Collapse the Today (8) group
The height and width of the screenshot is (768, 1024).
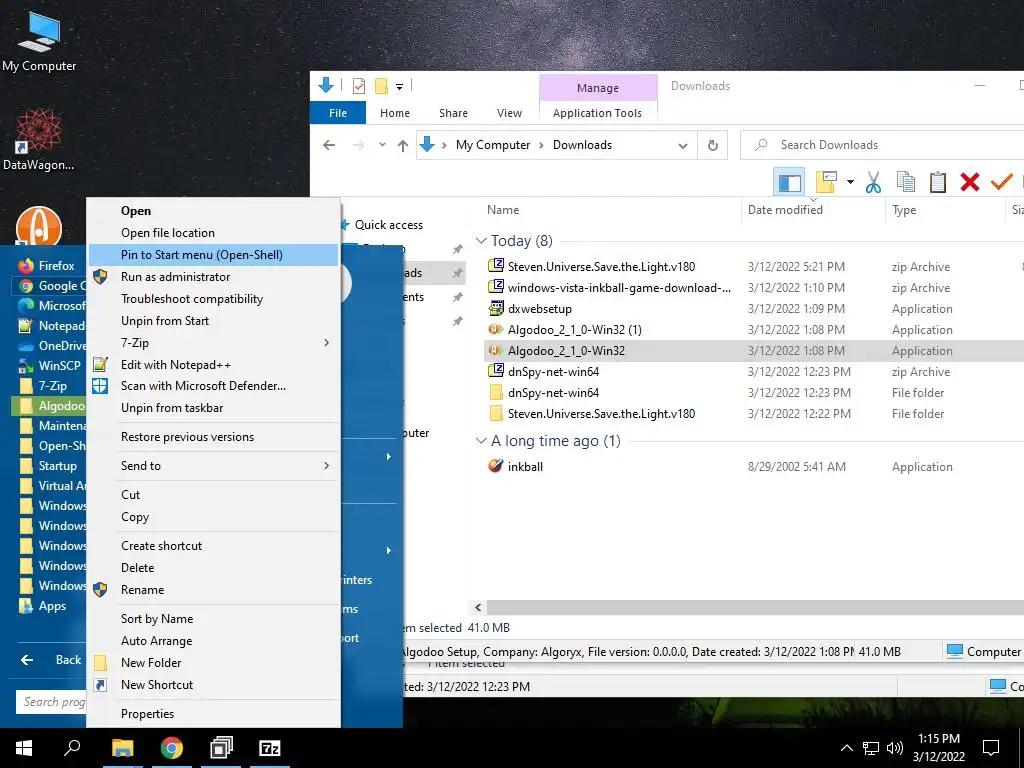coord(482,241)
